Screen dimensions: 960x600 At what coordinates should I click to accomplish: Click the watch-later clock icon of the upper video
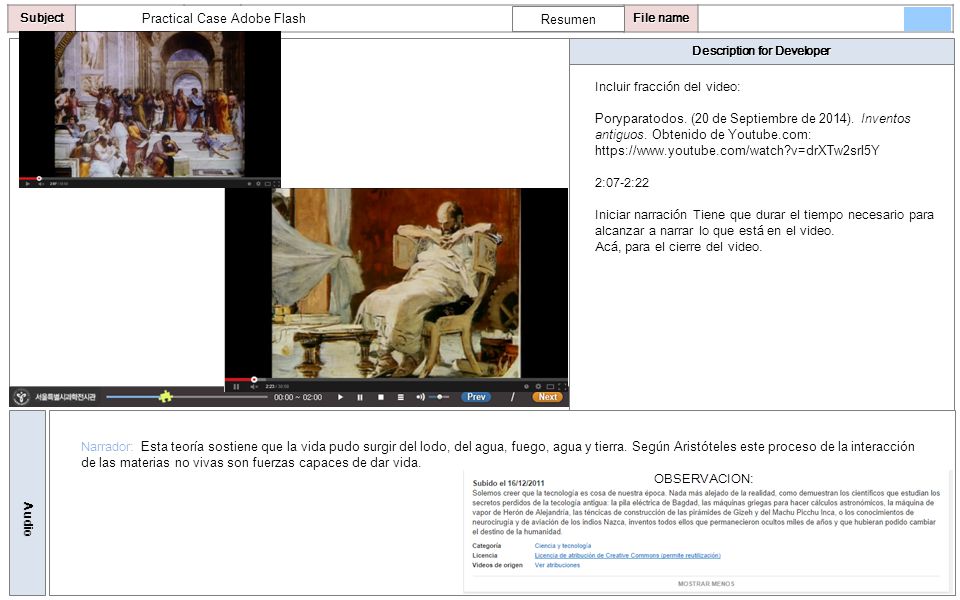point(249,184)
